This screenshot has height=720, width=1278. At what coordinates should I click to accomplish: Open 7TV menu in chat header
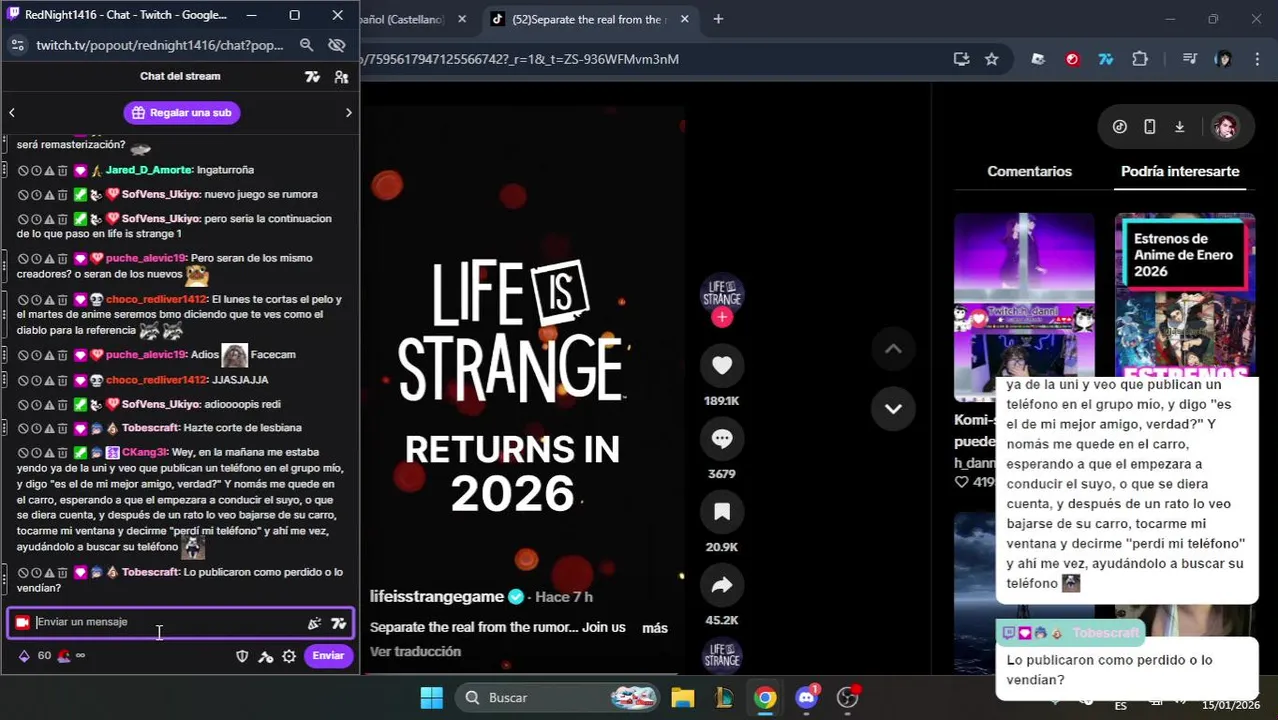(x=313, y=77)
